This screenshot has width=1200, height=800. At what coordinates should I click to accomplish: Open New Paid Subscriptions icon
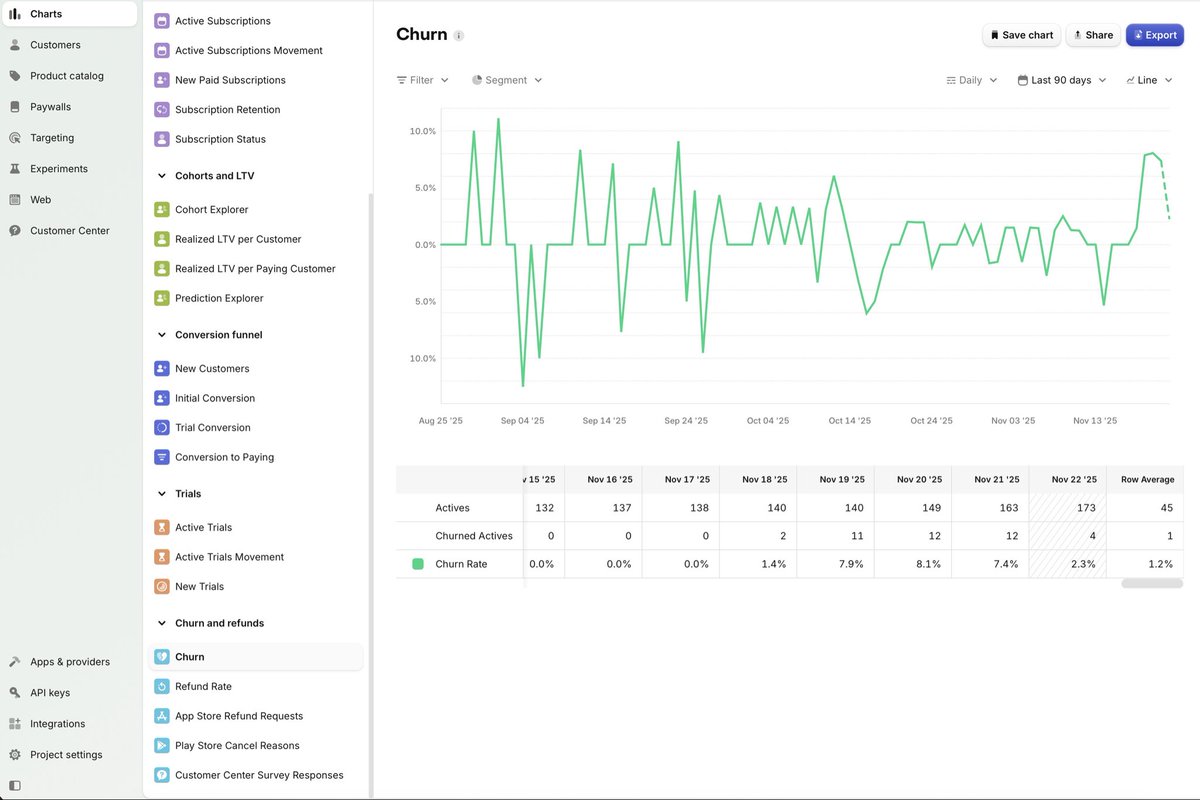coord(162,80)
